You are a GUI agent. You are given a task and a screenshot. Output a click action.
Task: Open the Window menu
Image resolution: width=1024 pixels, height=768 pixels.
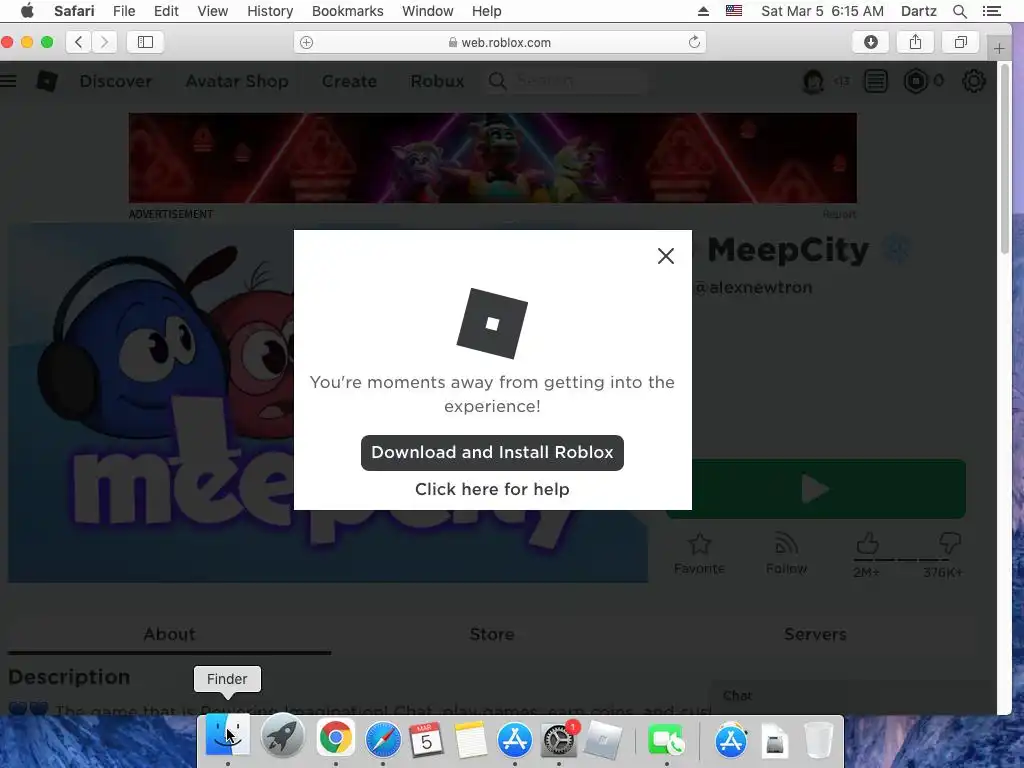(428, 11)
